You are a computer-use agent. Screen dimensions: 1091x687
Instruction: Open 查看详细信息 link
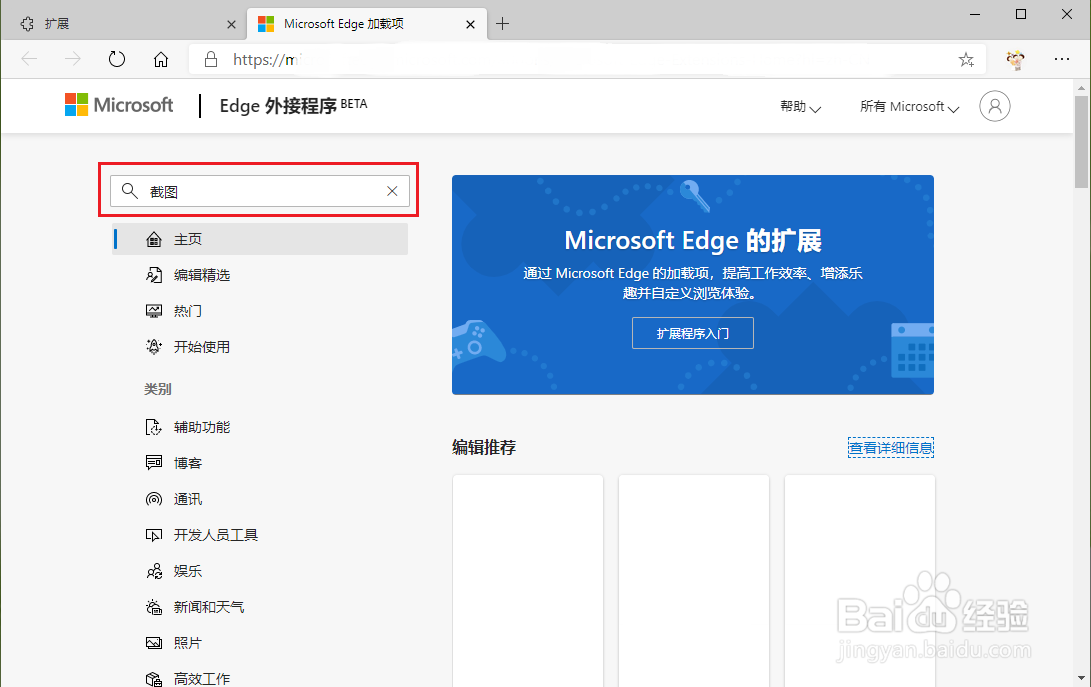click(x=891, y=448)
